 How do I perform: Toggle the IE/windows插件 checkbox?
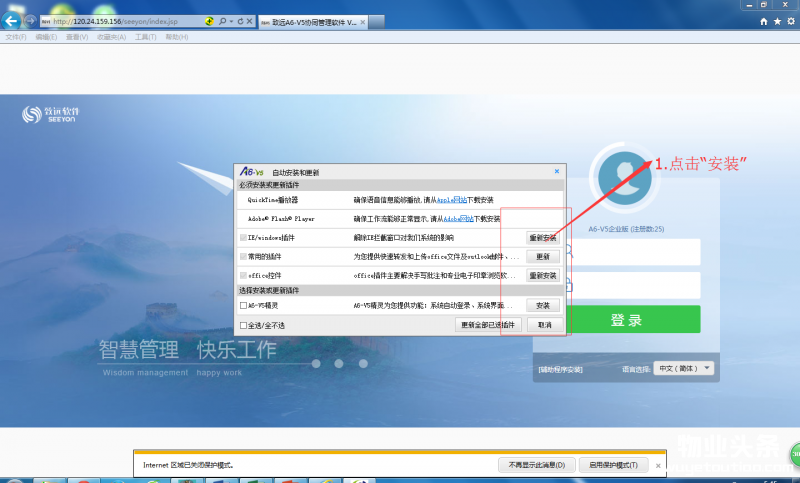[x=243, y=238]
